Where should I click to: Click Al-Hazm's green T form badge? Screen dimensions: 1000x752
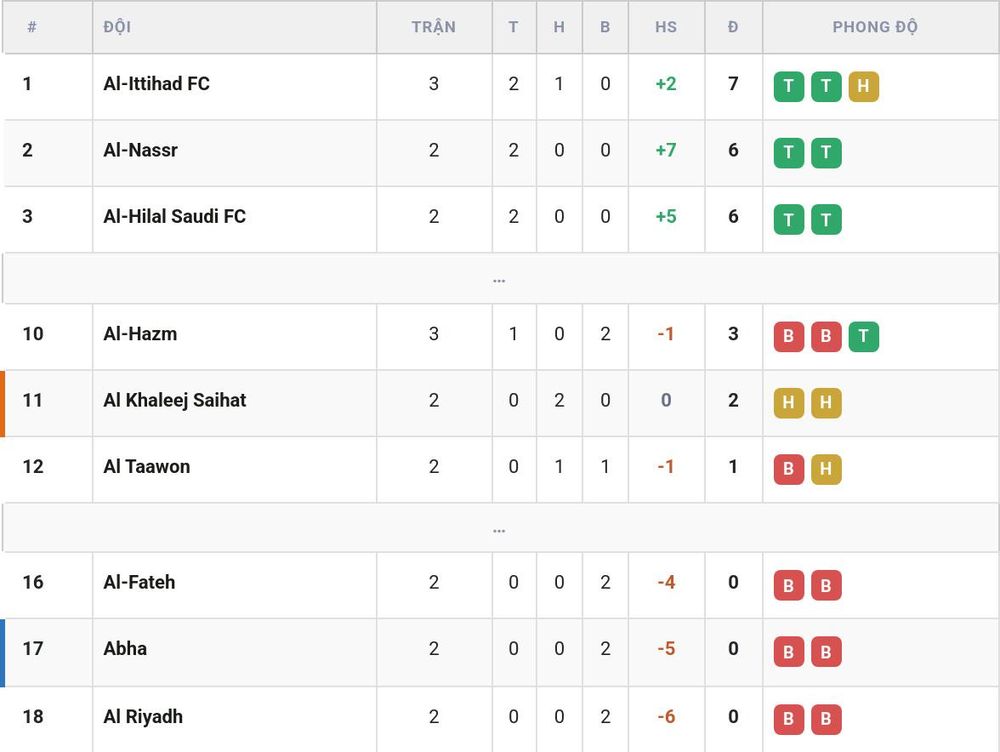pos(864,336)
